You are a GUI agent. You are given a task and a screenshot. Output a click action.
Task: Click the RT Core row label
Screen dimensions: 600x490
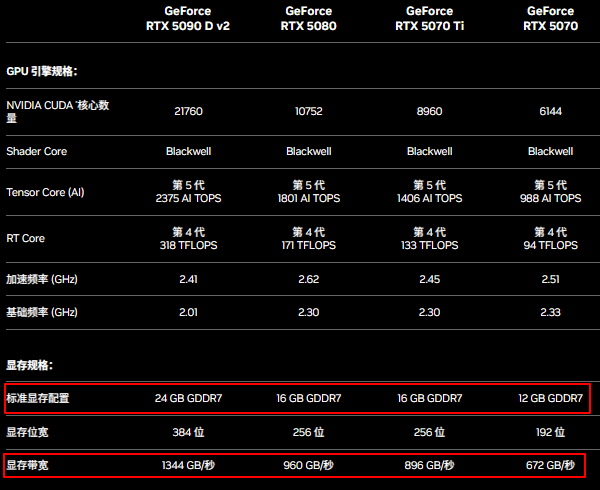(26, 239)
